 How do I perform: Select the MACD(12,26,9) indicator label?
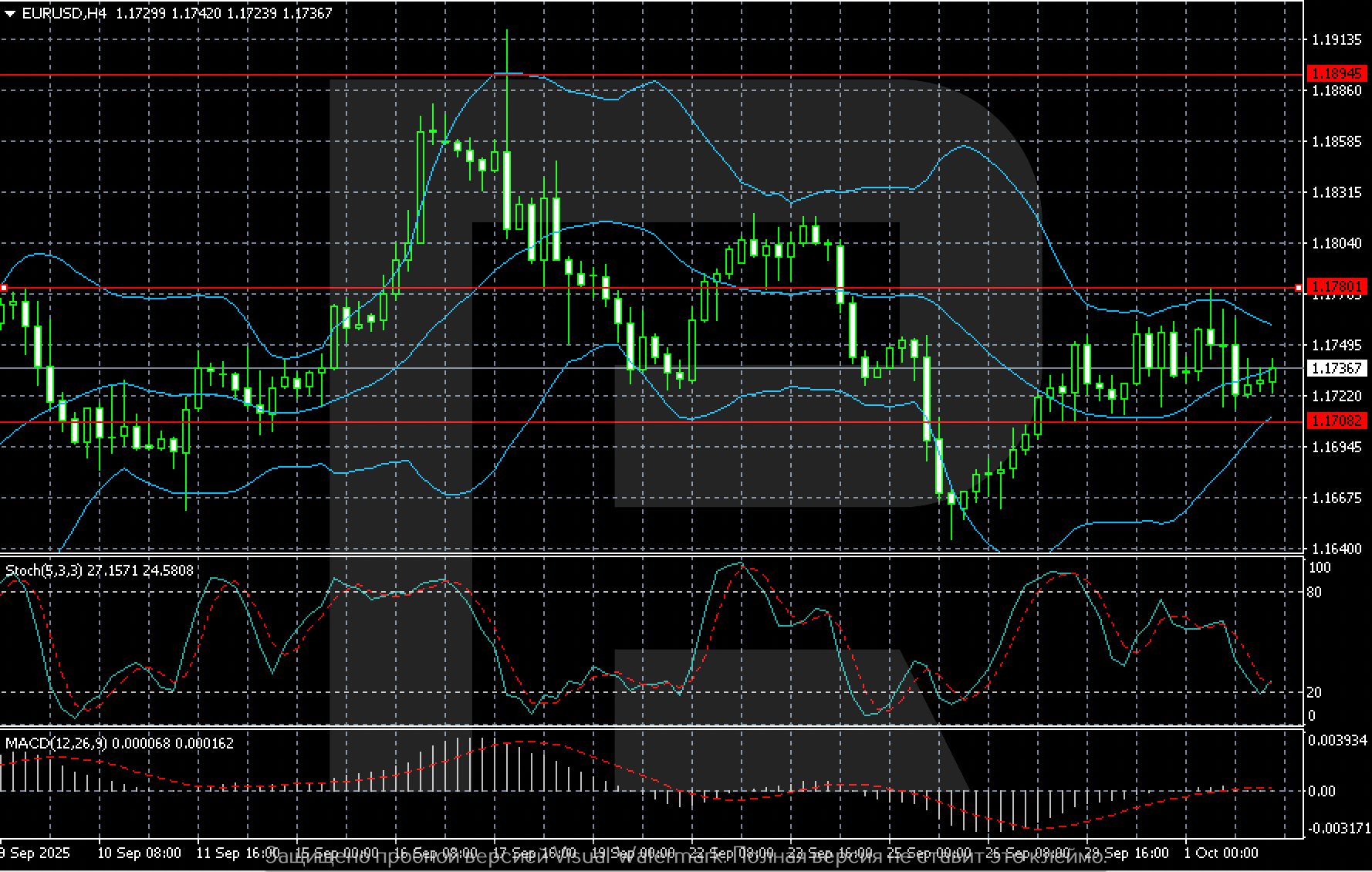(56, 743)
